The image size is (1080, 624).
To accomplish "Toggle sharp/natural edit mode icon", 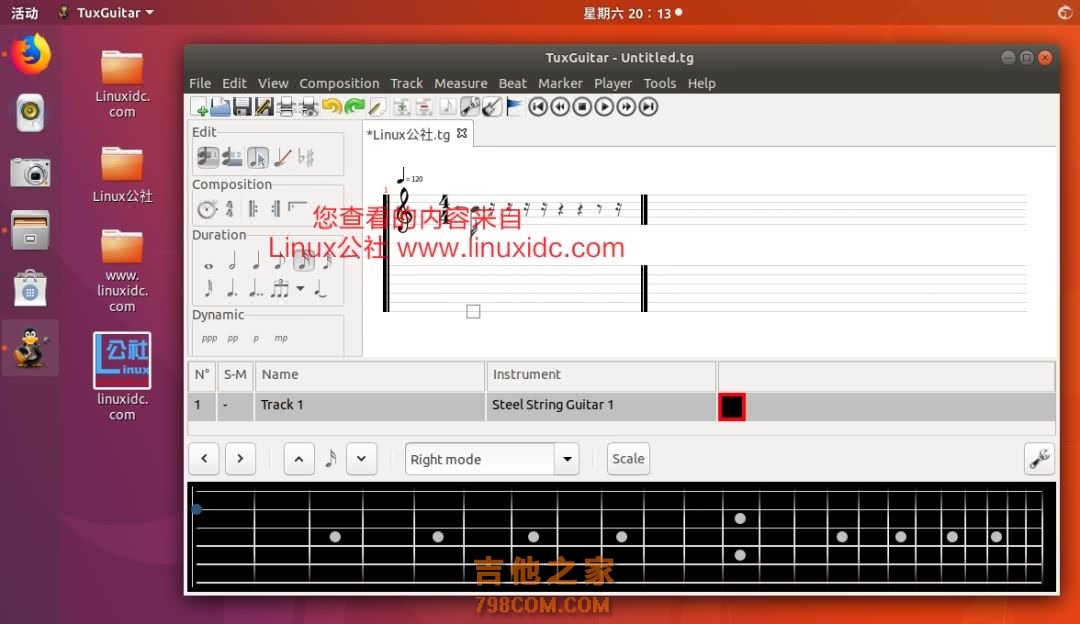I will tap(307, 158).
